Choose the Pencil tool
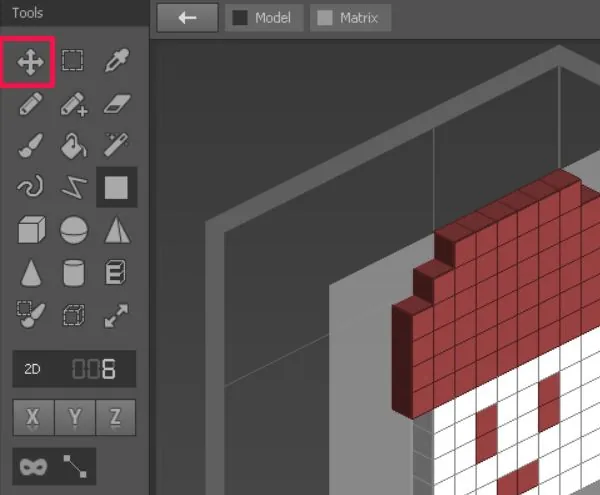This screenshot has height=495, width=600. [31, 103]
